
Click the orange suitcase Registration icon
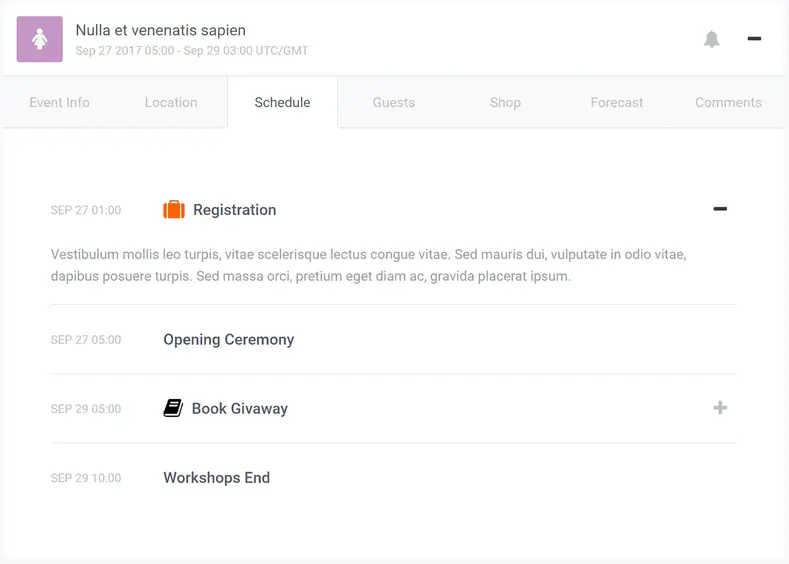[x=174, y=209]
